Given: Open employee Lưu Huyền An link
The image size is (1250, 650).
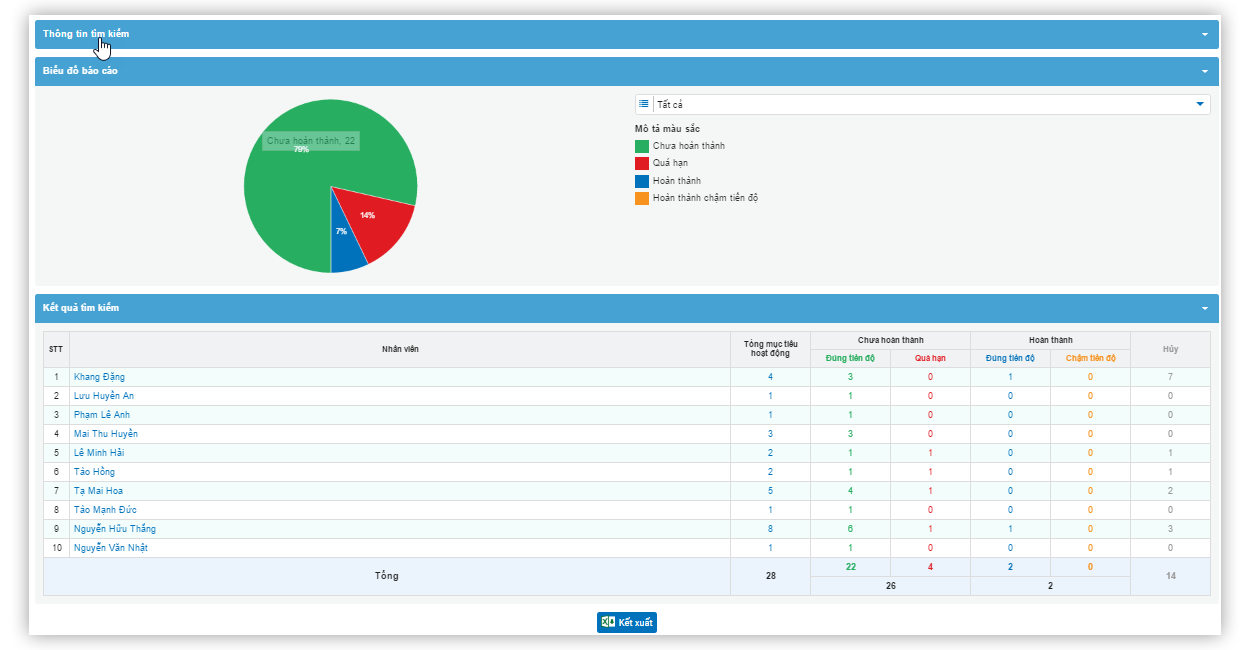Looking at the screenshot, I should [103, 396].
